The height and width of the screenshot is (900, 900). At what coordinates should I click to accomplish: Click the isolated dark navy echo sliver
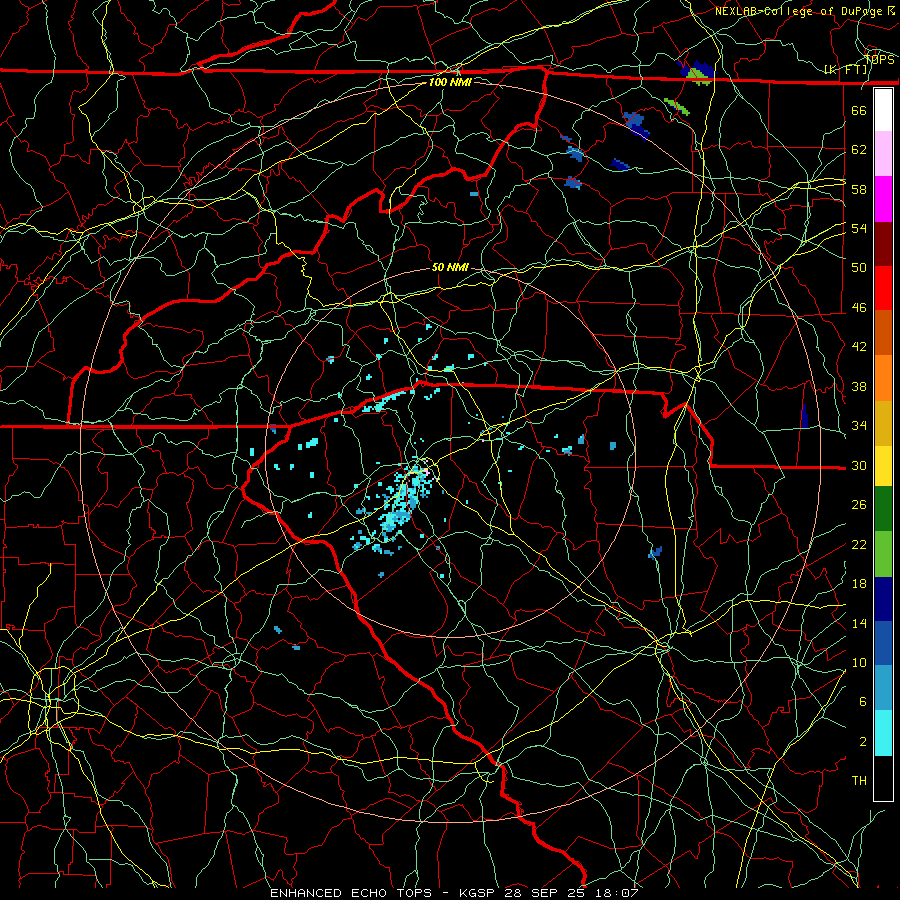pyautogui.click(x=804, y=416)
